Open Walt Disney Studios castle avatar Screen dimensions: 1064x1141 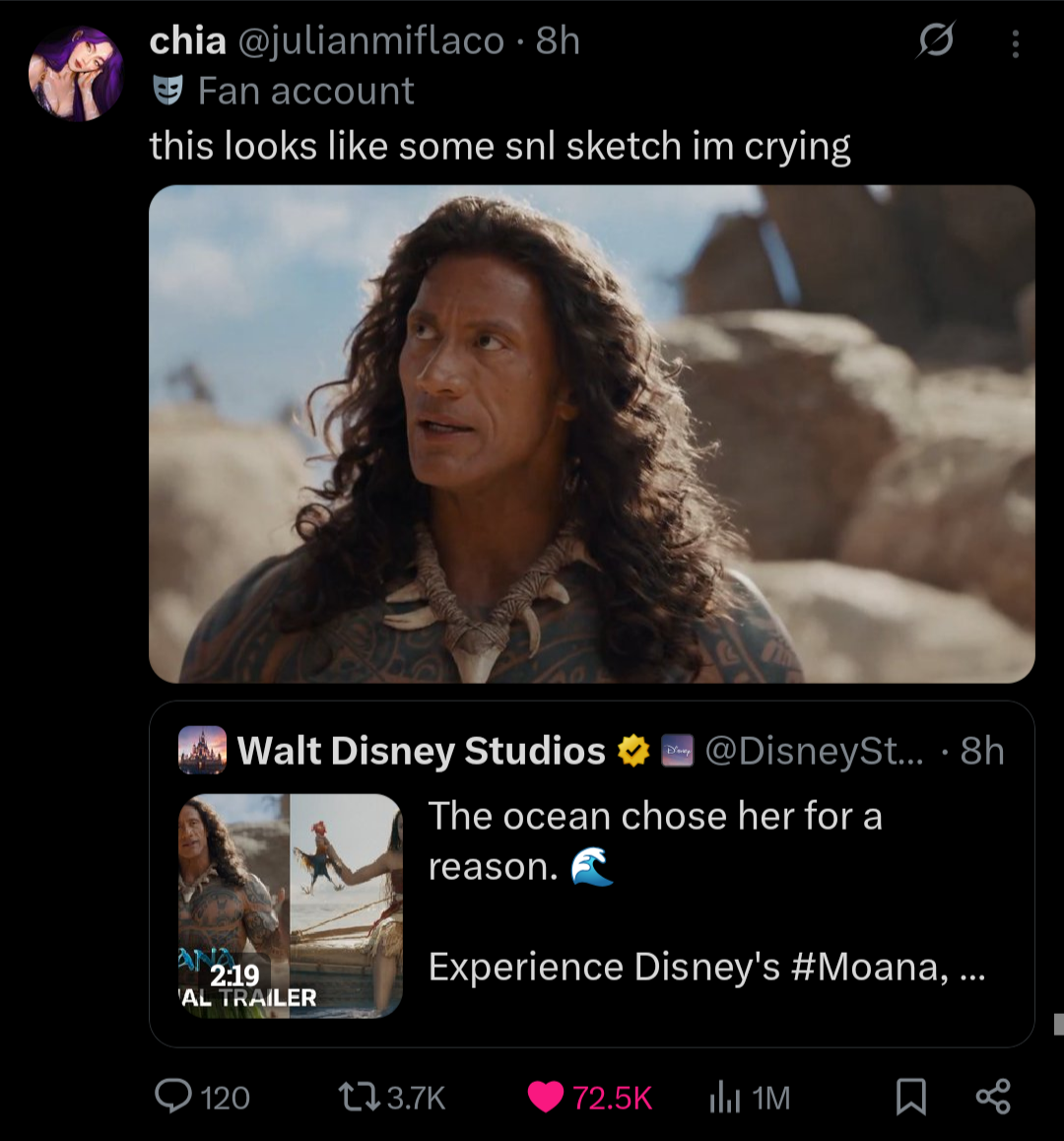(x=202, y=751)
